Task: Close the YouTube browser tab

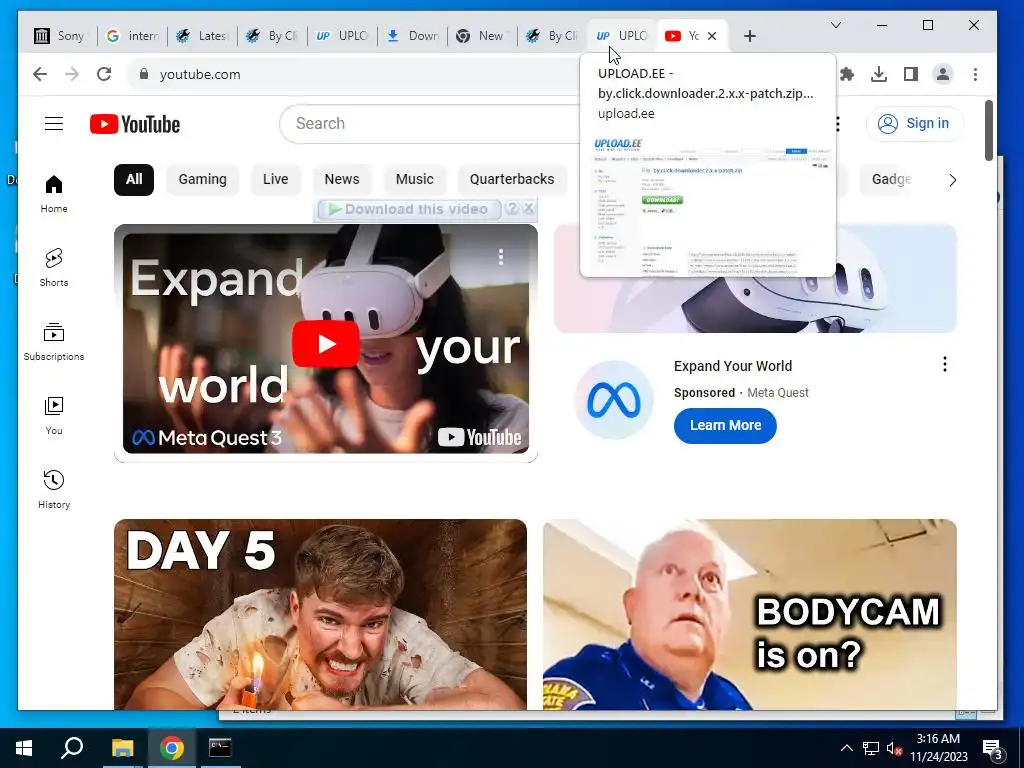Action: 712,36
